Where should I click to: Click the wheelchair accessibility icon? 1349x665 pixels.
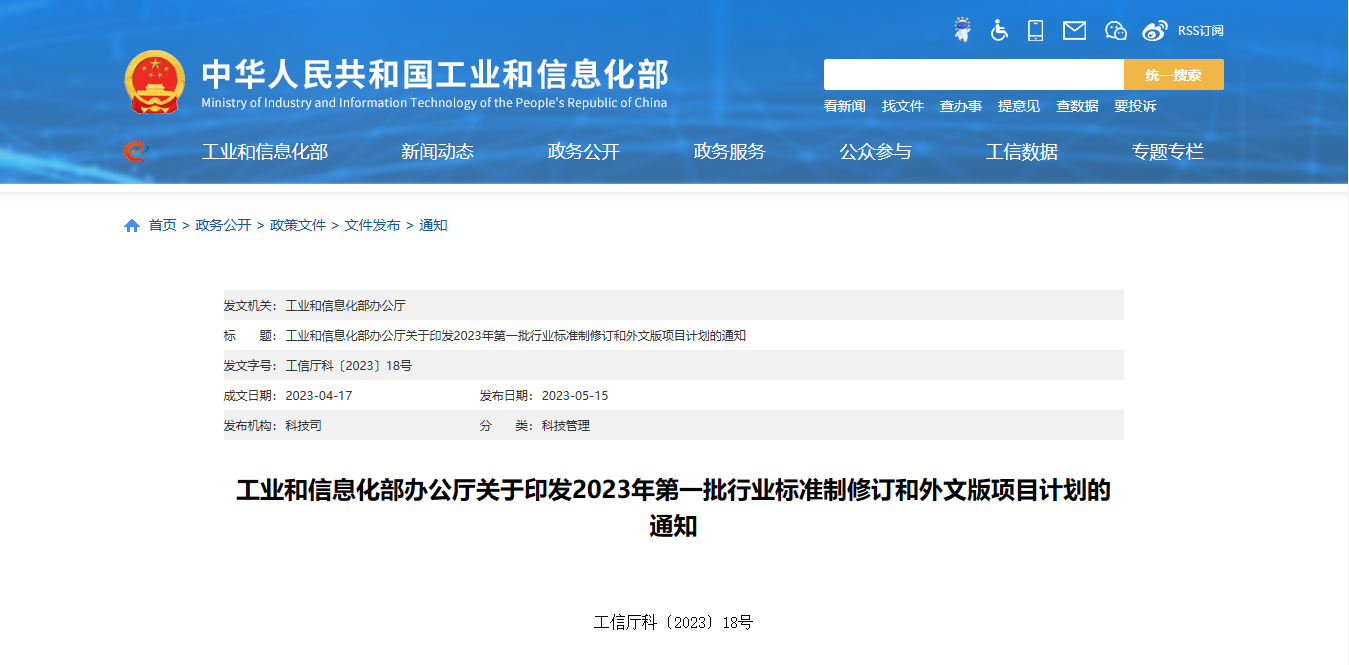pyautogui.click(x=999, y=30)
